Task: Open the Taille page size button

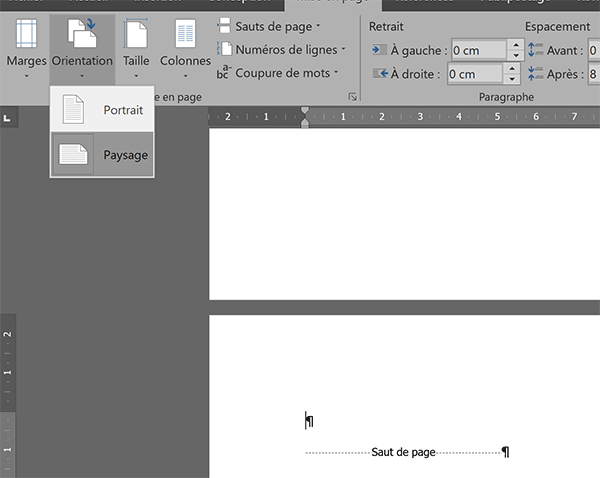Action: (x=136, y=48)
